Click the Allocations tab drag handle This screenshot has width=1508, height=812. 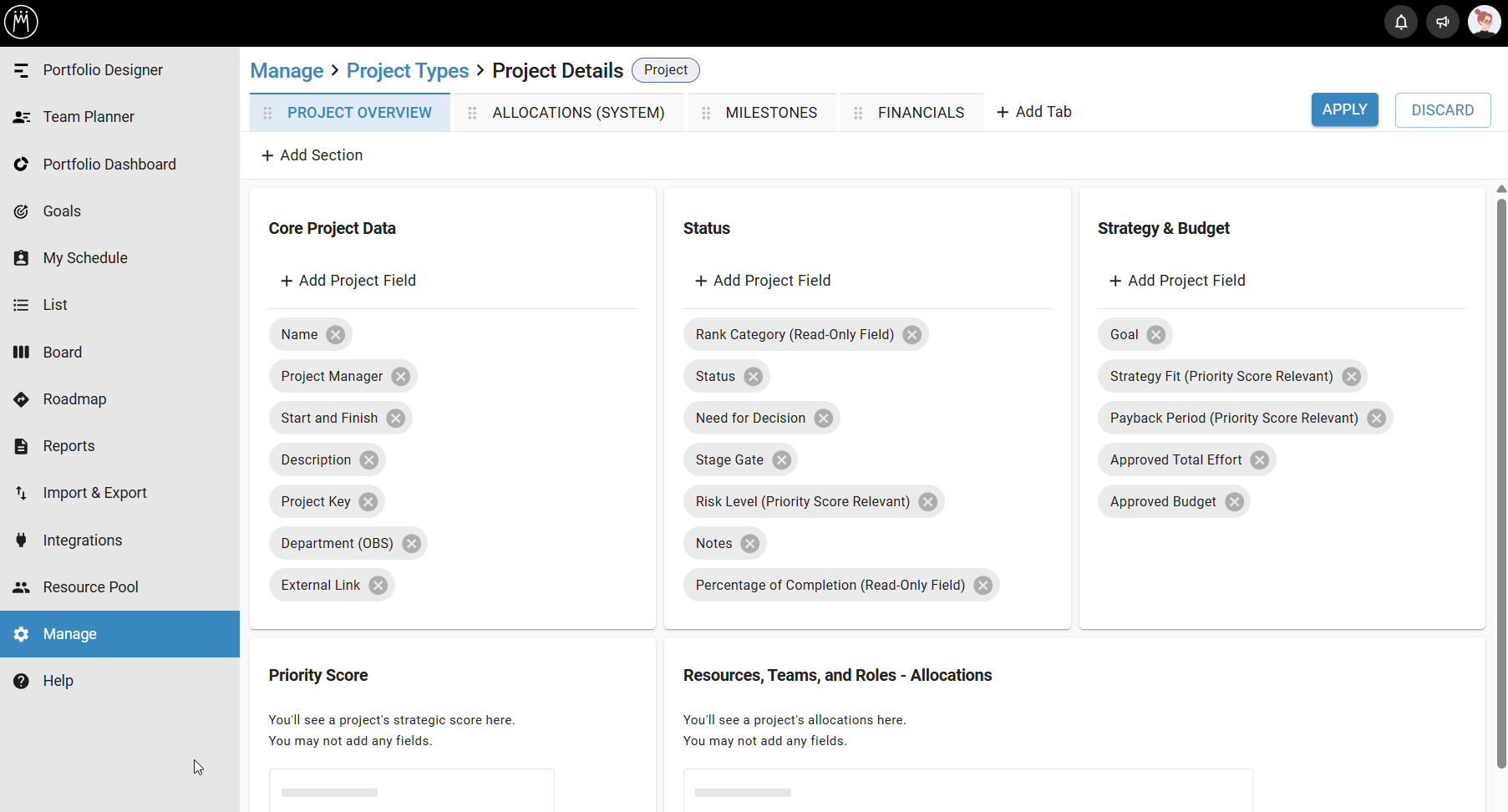coord(472,113)
